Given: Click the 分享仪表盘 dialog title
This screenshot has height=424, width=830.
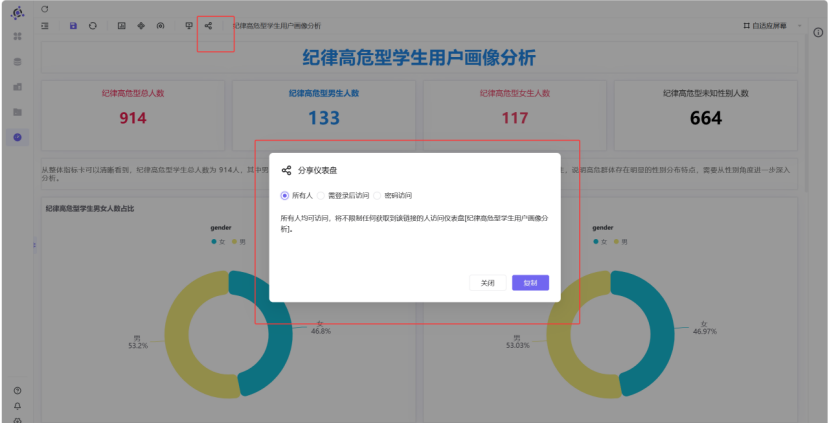Looking at the screenshot, I should (x=318, y=170).
